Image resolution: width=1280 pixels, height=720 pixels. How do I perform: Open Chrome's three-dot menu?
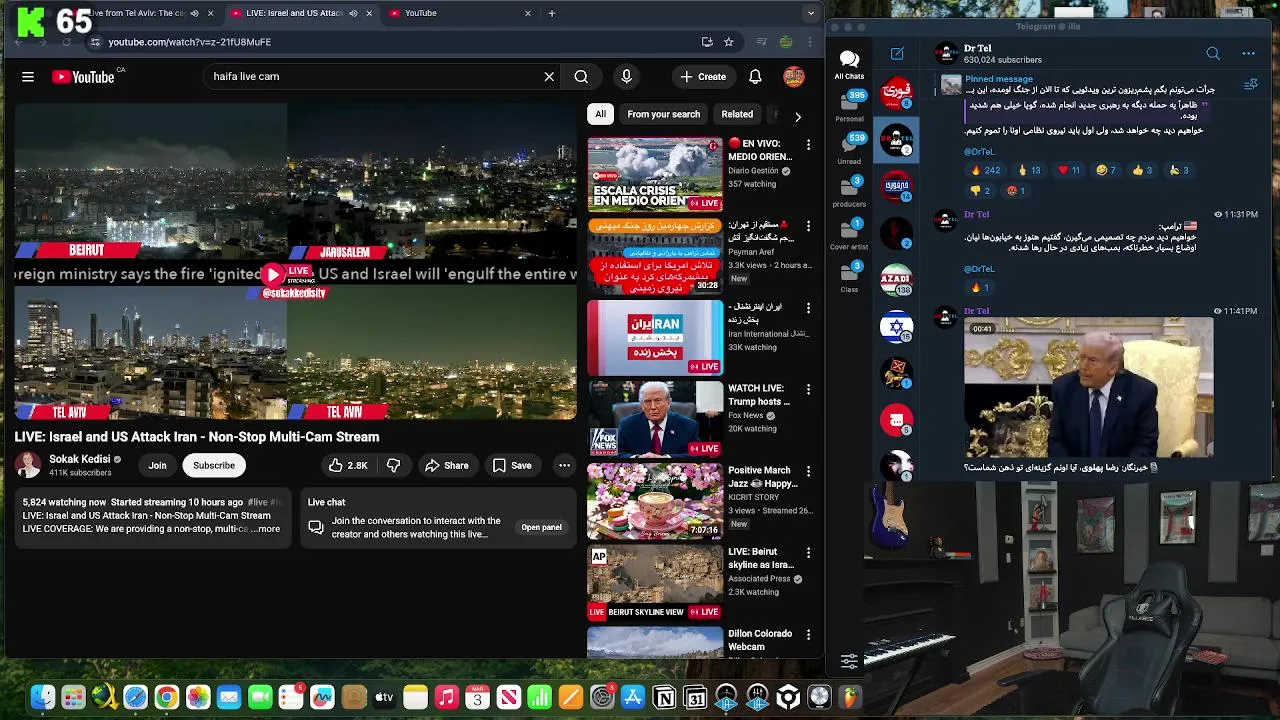pyautogui.click(x=811, y=42)
